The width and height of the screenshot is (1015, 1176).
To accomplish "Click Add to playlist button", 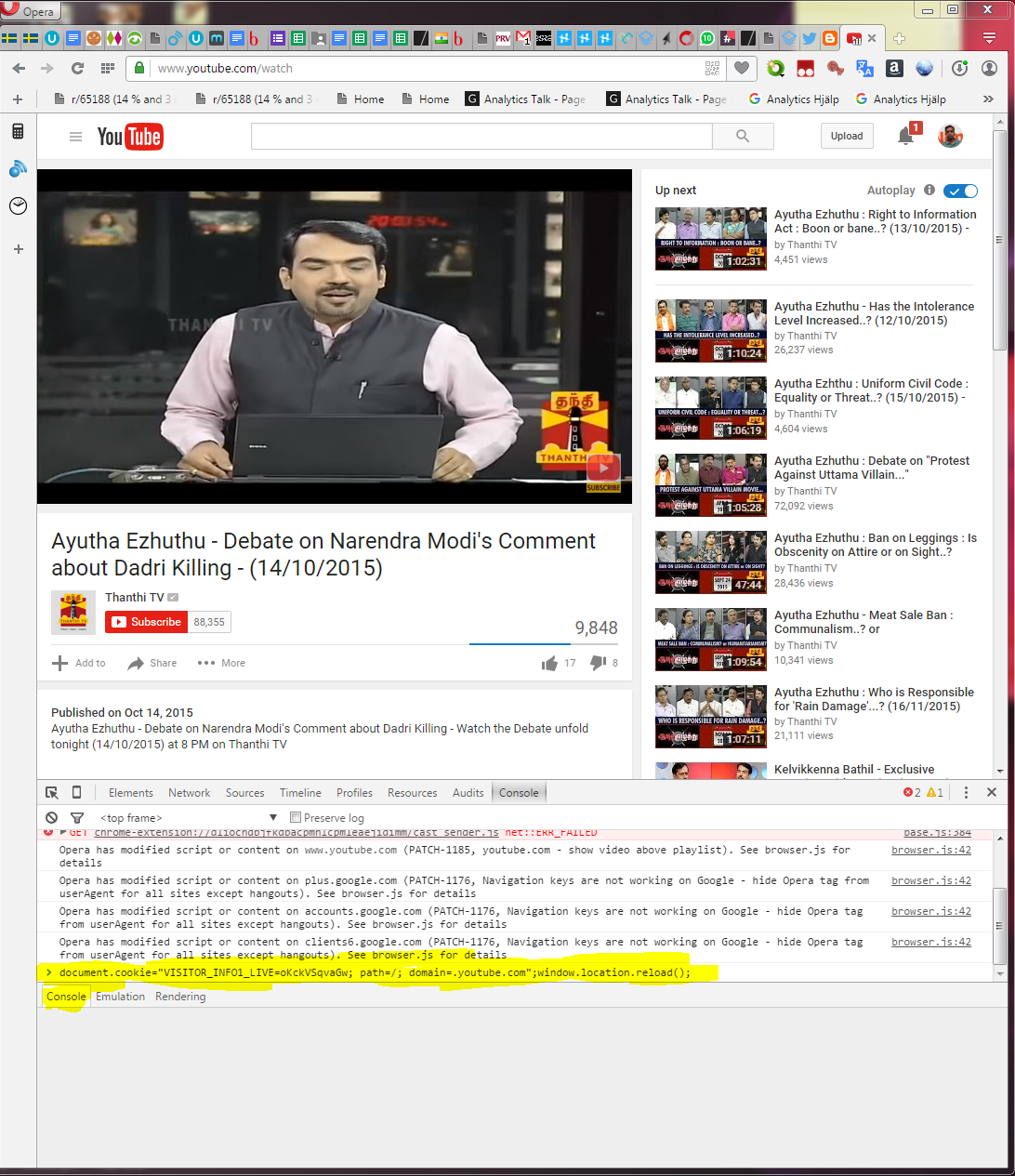I will point(79,663).
